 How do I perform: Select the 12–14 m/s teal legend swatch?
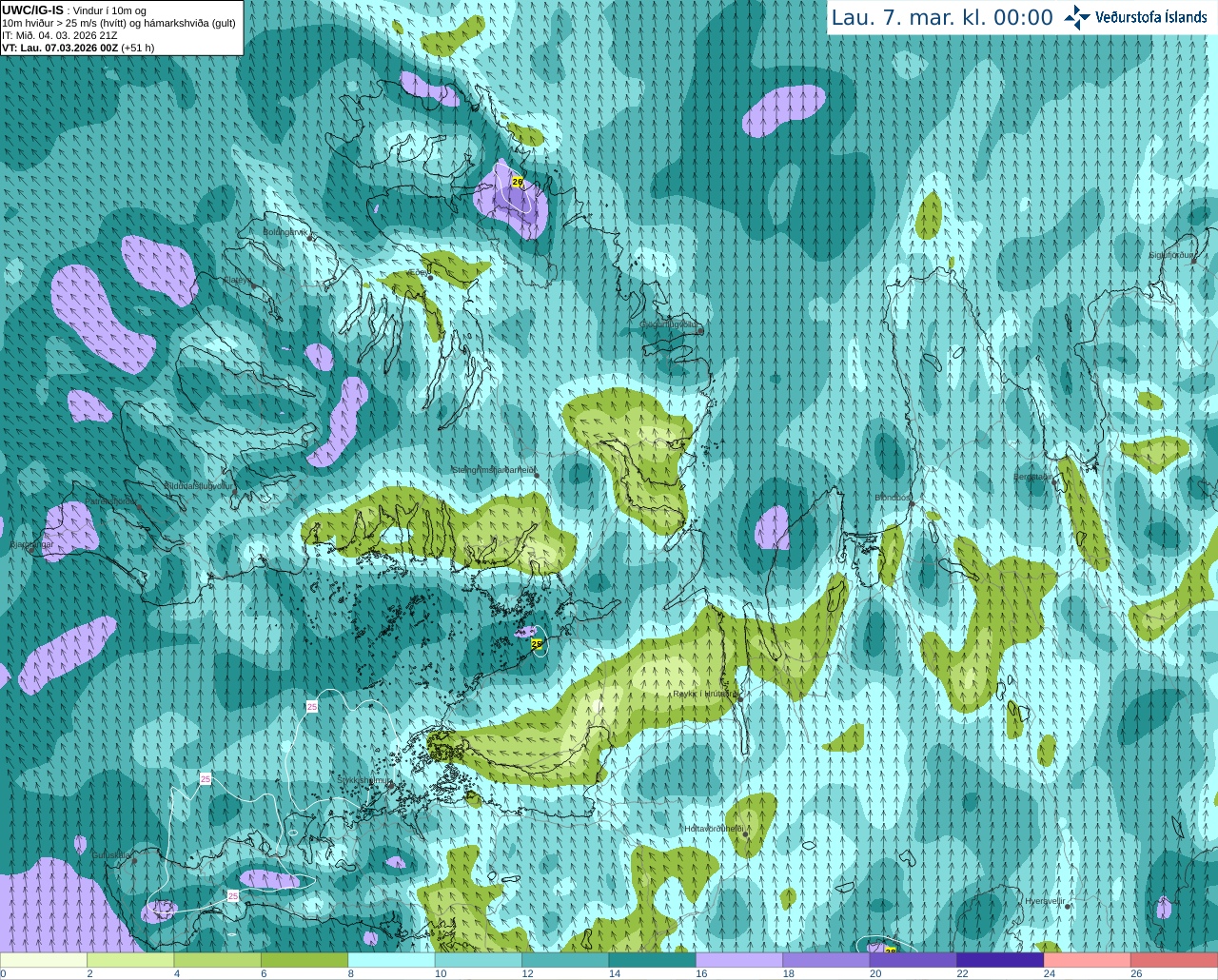click(565, 960)
